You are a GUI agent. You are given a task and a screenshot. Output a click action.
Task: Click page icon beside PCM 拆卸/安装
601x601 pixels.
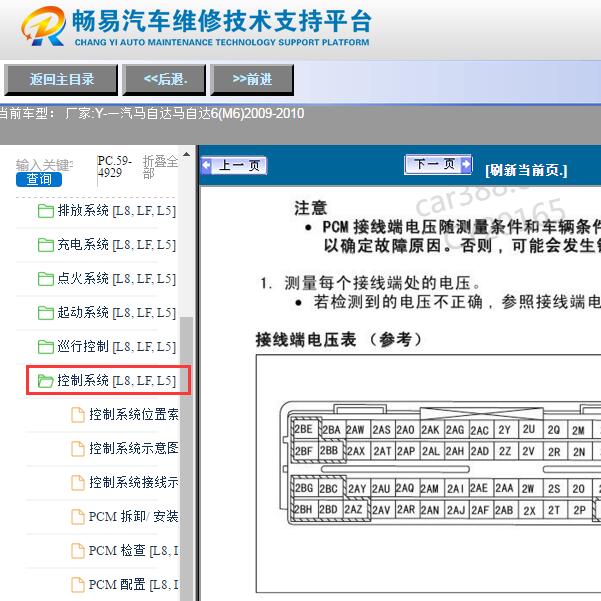[78, 517]
